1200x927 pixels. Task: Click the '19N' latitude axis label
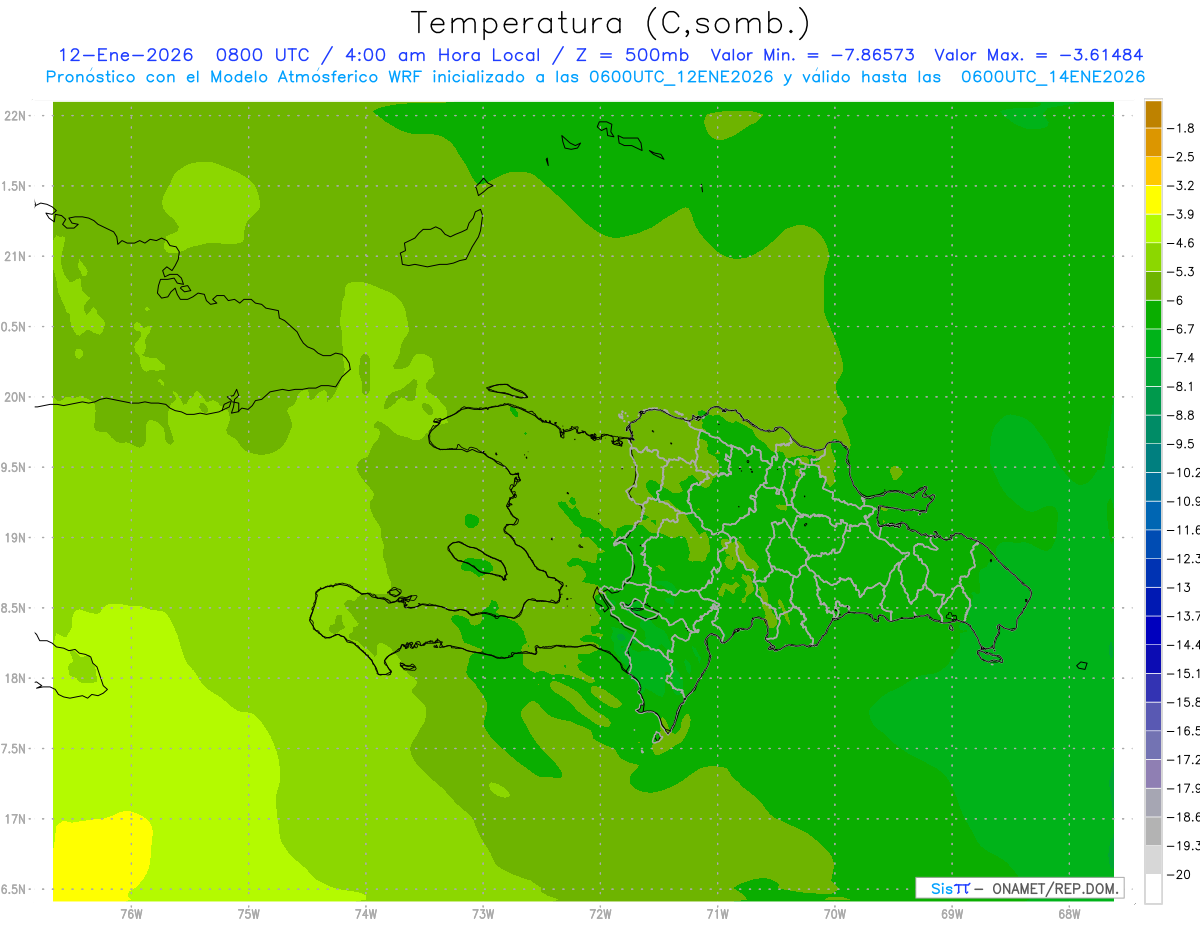tap(15, 538)
